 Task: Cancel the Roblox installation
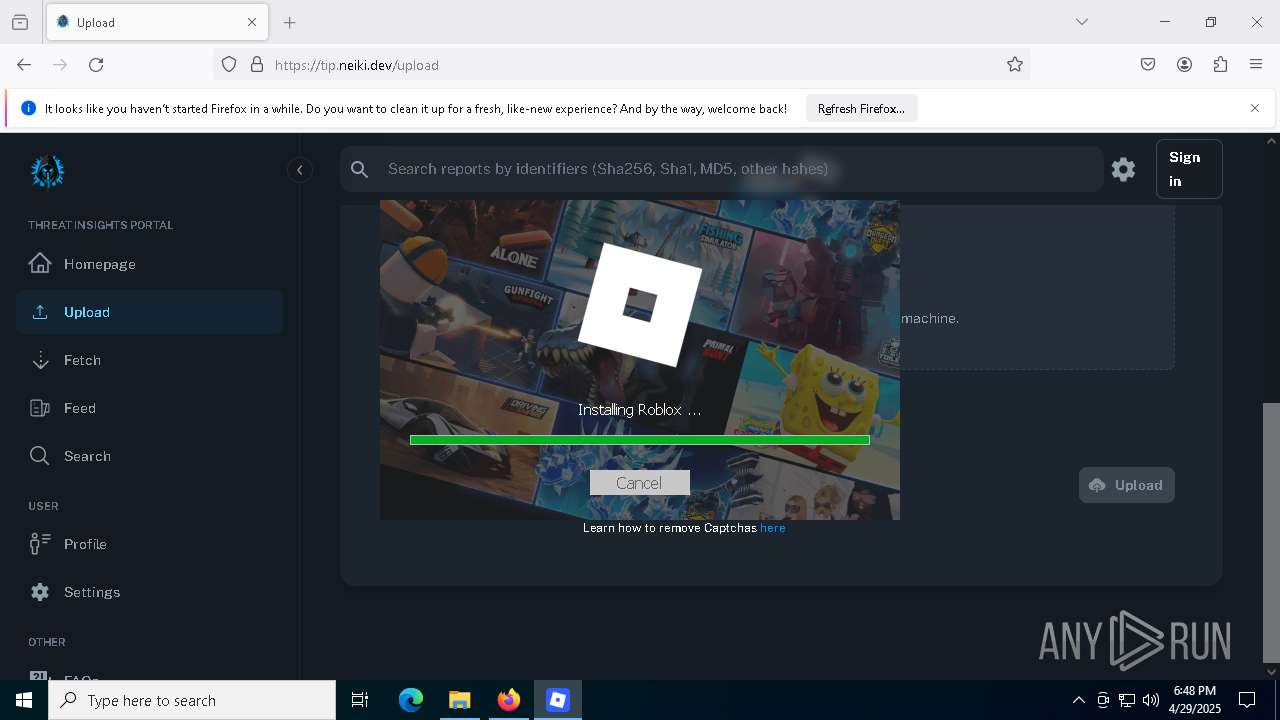click(639, 483)
